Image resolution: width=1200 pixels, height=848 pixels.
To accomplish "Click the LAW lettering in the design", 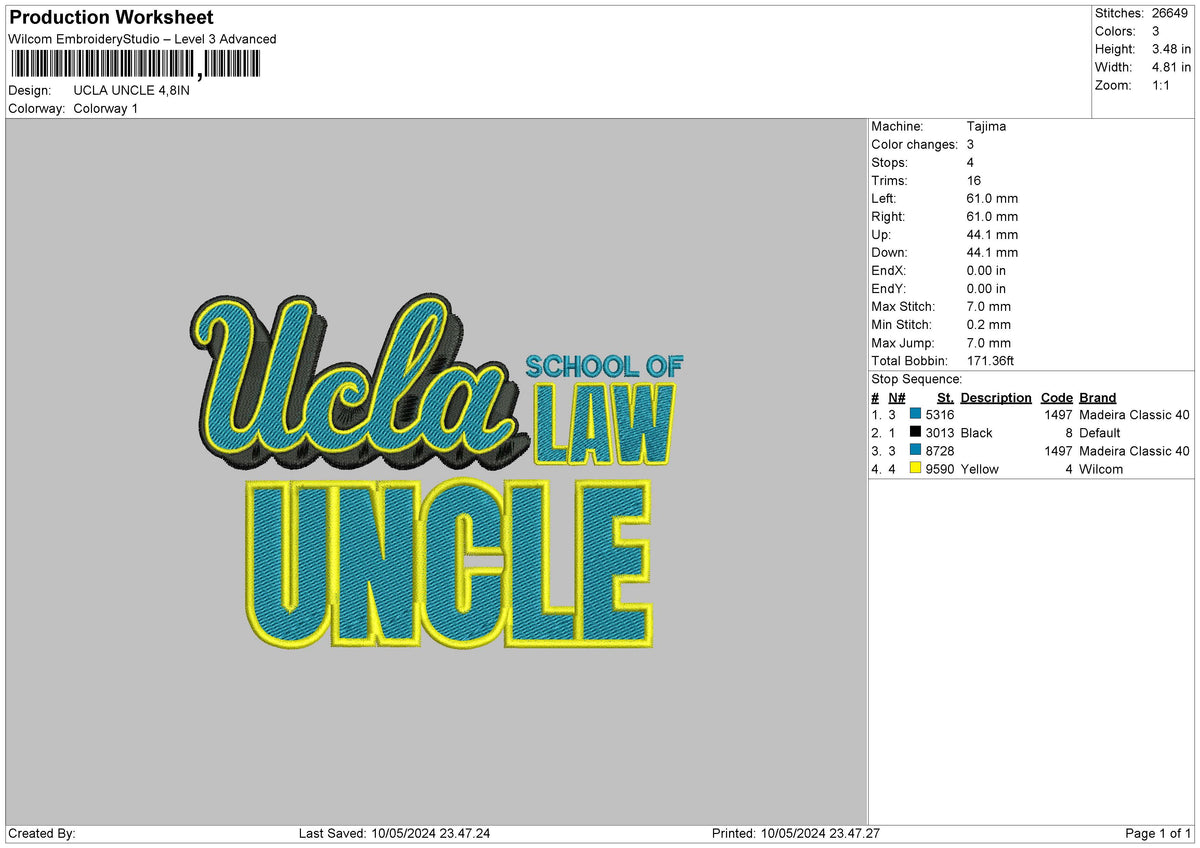I will (x=605, y=424).
